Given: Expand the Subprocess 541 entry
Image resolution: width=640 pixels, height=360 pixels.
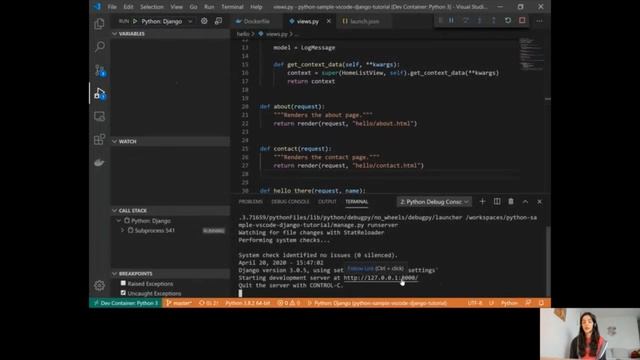Looking at the screenshot, I should [122, 230].
